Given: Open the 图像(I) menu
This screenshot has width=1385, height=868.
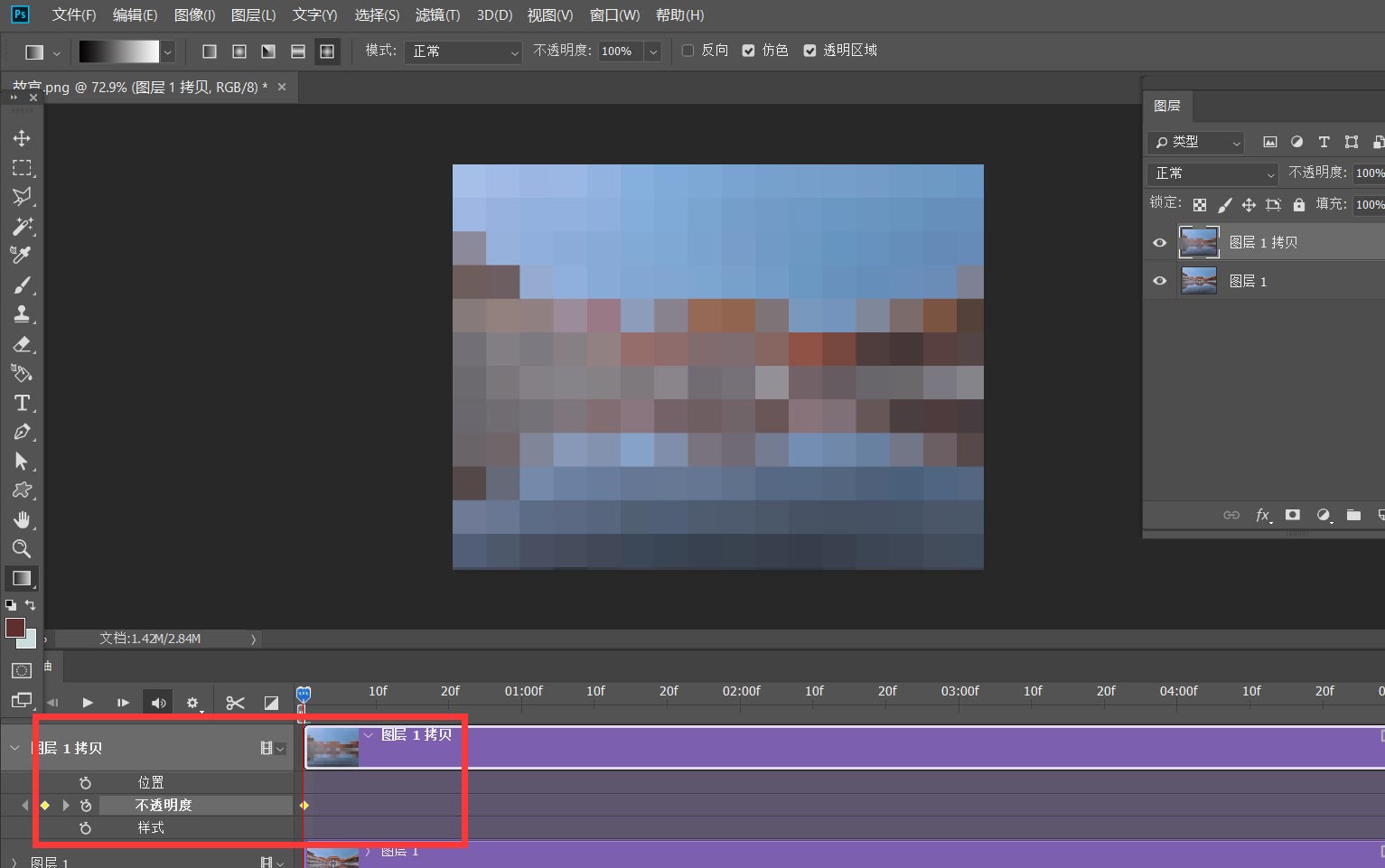Looking at the screenshot, I should [x=194, y=14].
